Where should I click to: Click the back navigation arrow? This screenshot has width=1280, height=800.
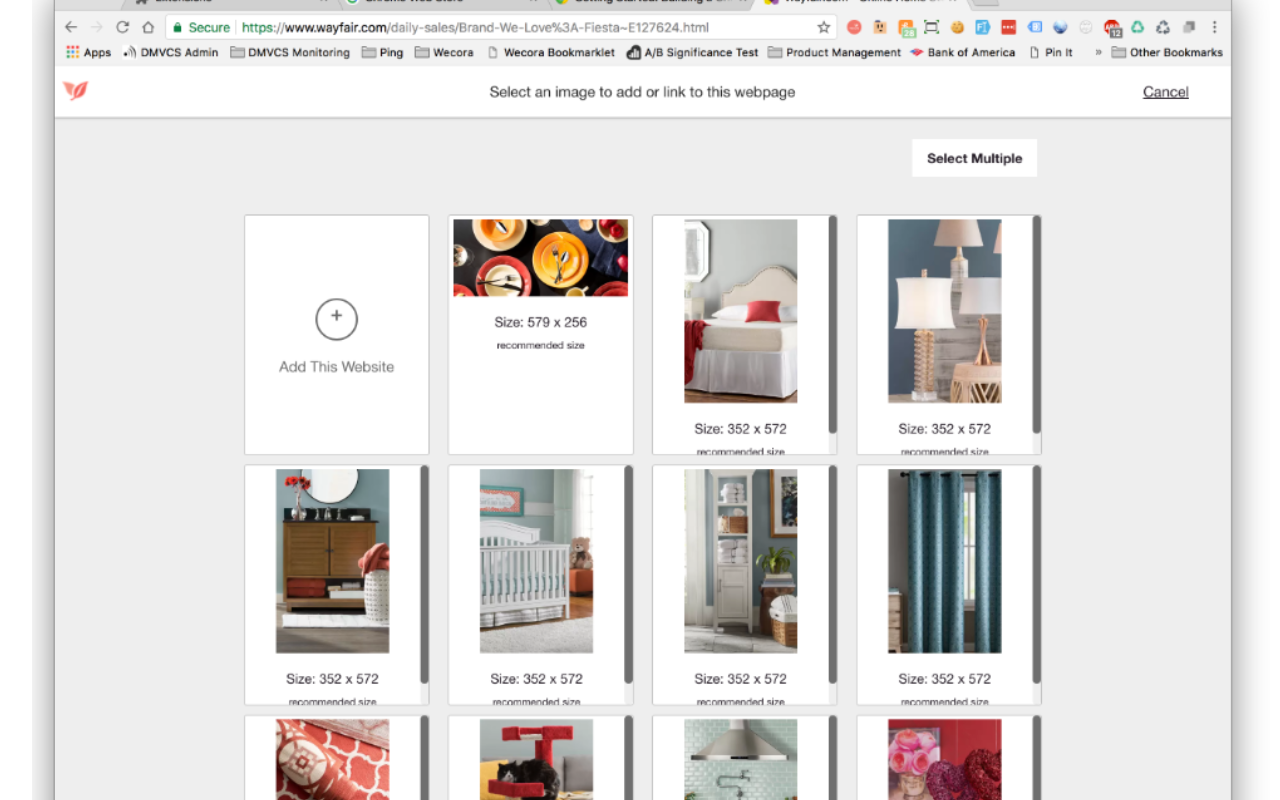tap(70, 27)
